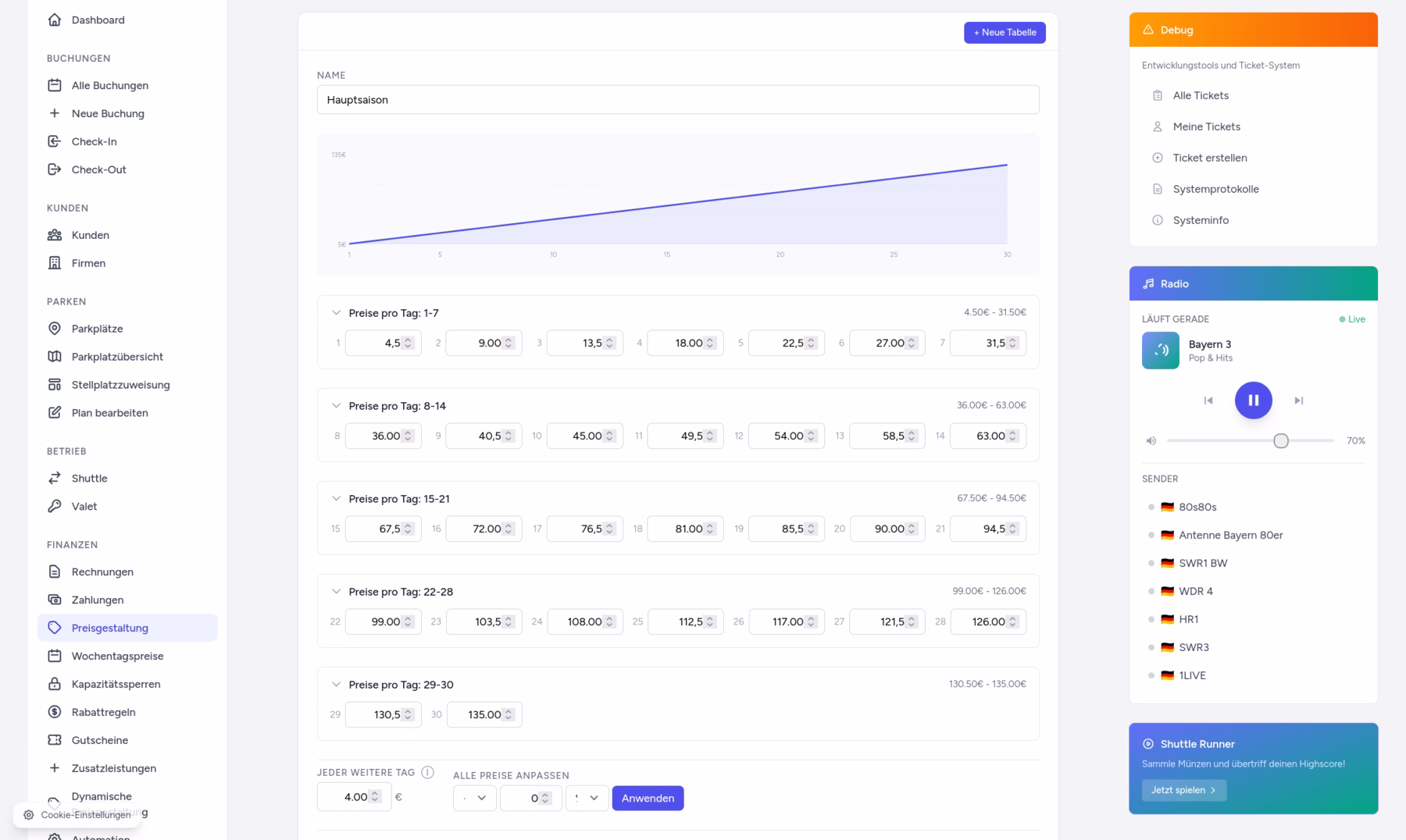1406x840 pixels.
Task: Collapse the Preise pro Tag: 15-21 section
Action: point(337,500)
